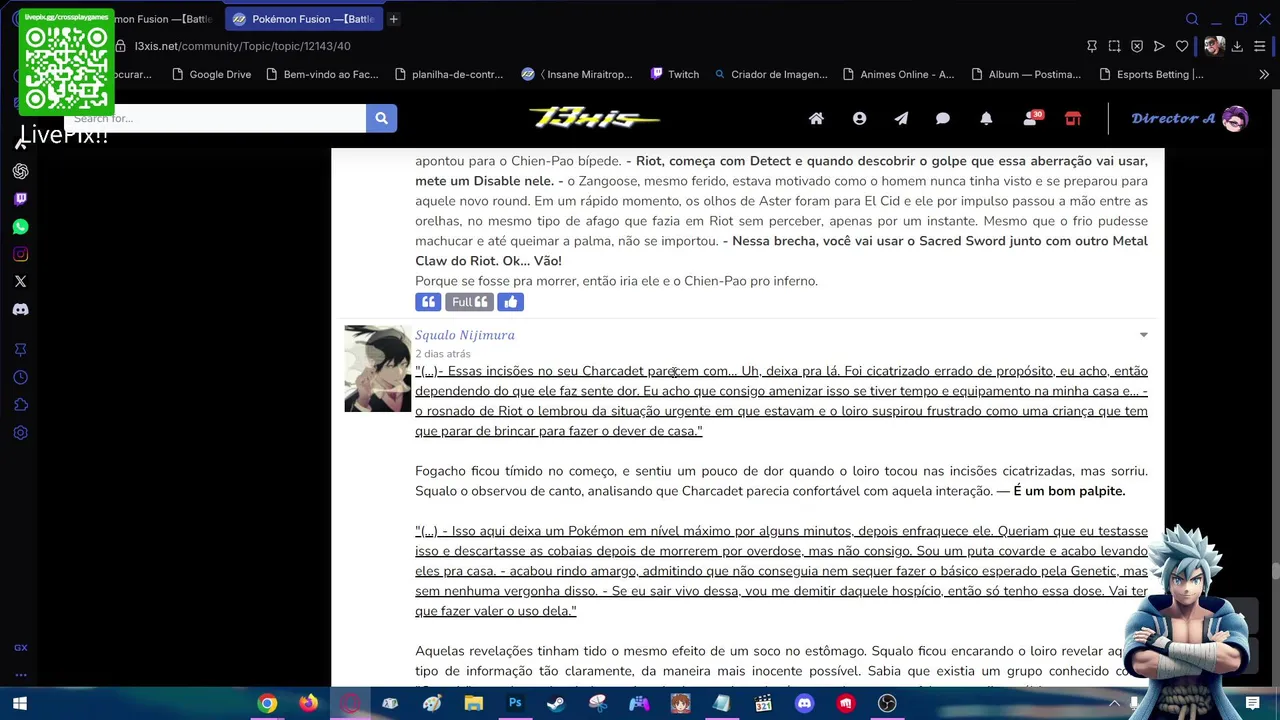Click the blue search magnifier button
The width and height of the screenshot is (1280, 720).
tap(381, 118)
